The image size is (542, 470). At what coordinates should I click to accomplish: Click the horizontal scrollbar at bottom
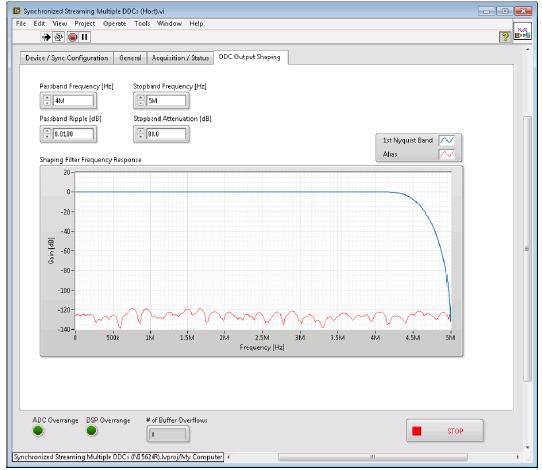coord(373,457)
